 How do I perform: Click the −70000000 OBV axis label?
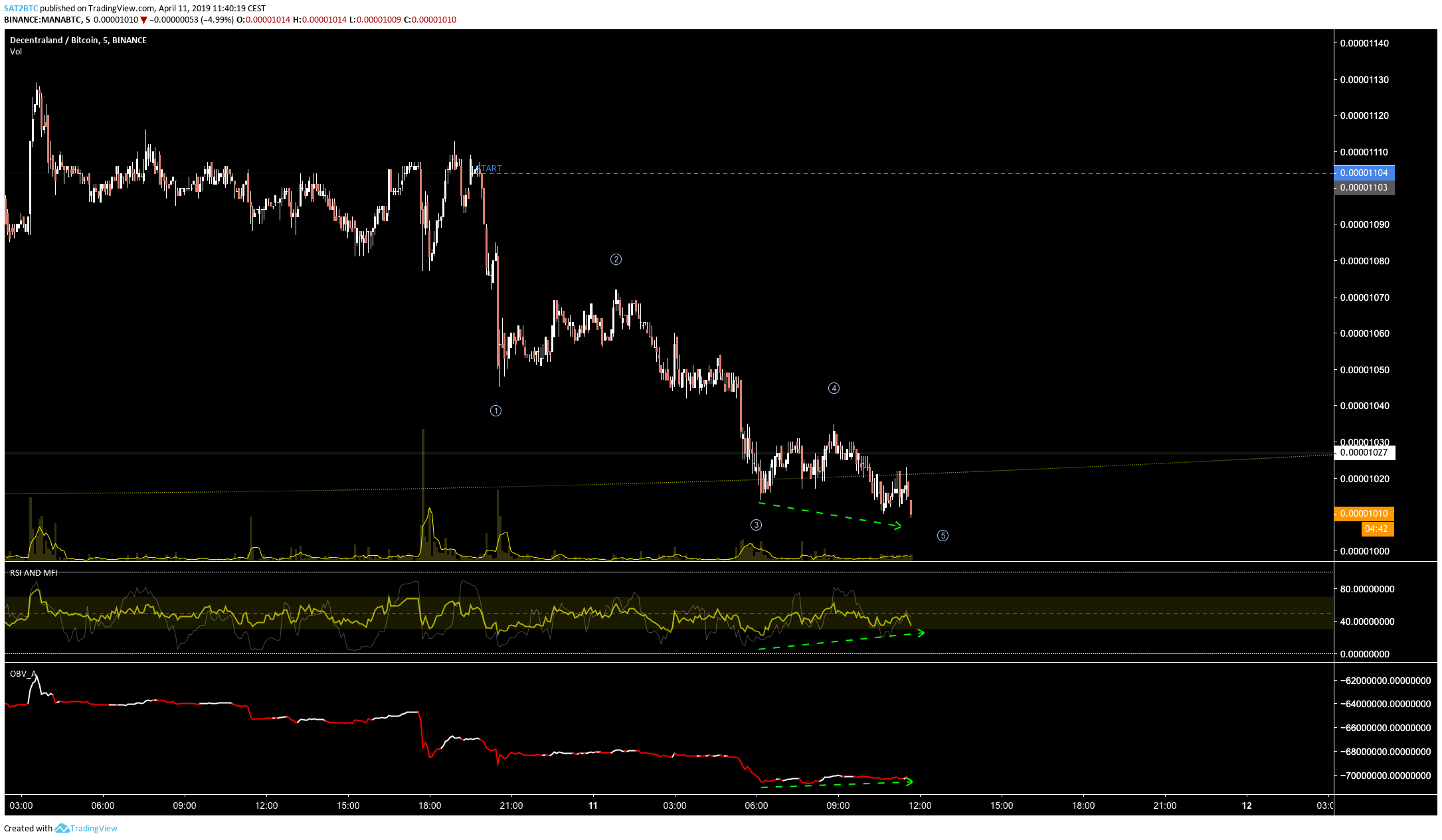(1385, 776)
